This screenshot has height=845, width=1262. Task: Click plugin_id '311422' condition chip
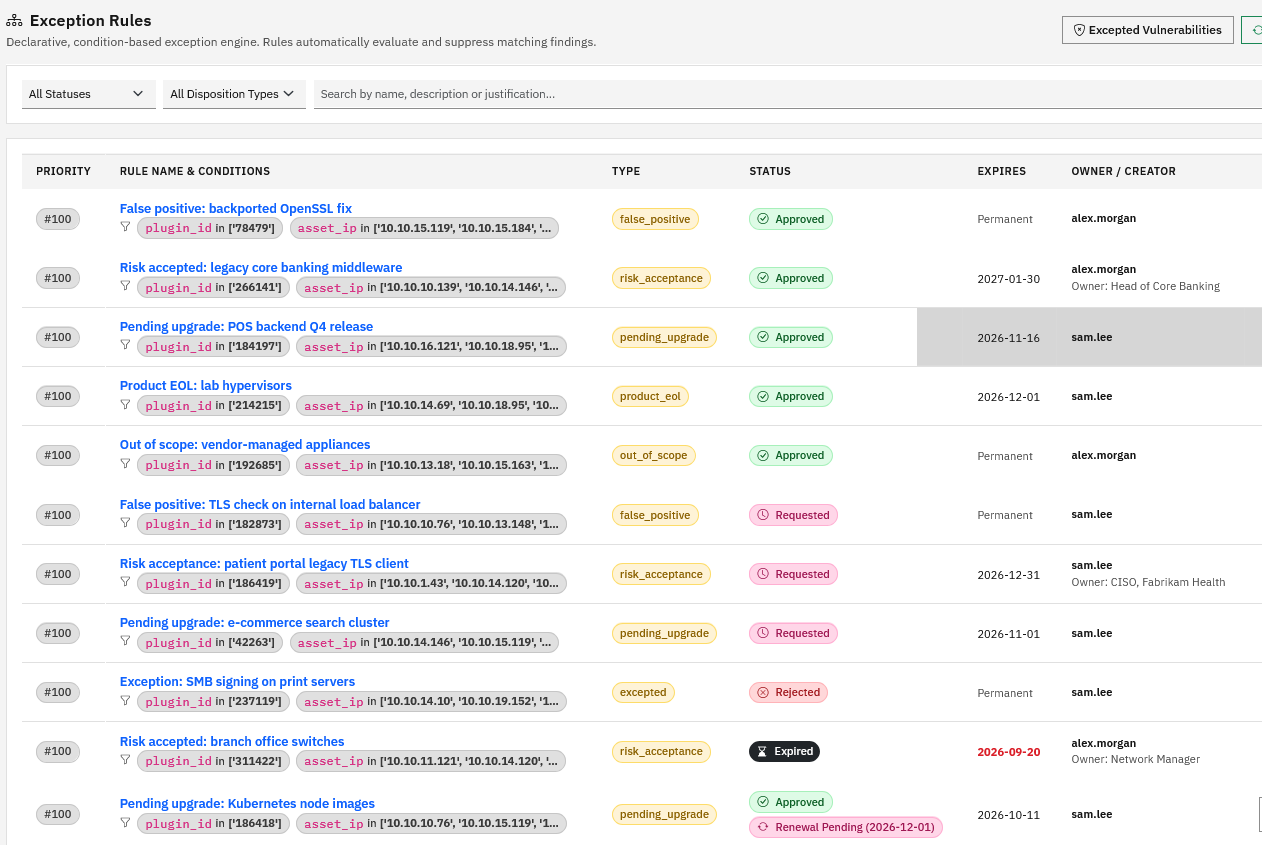point(213,761)
